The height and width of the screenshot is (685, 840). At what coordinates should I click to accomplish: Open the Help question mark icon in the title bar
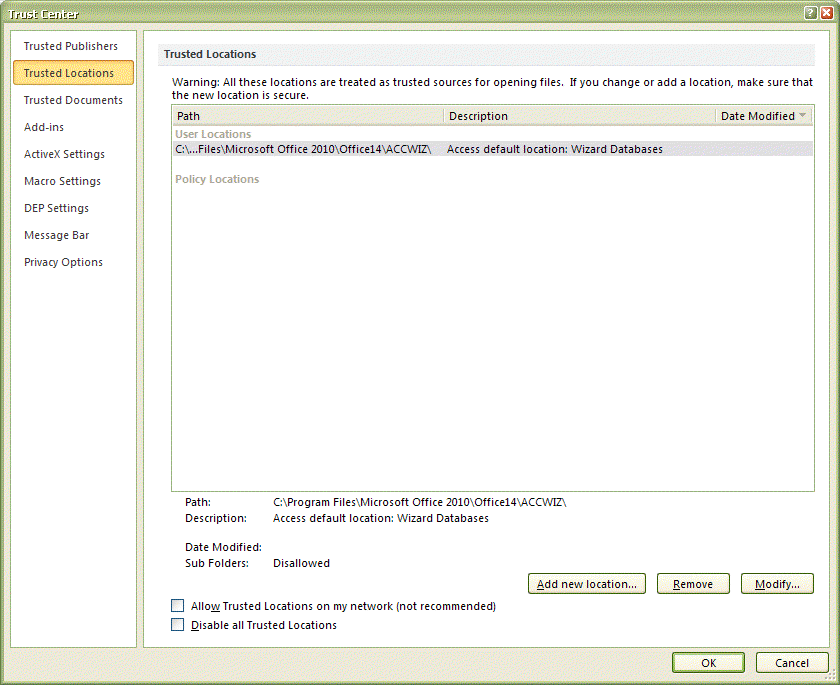tap(811, 13)
